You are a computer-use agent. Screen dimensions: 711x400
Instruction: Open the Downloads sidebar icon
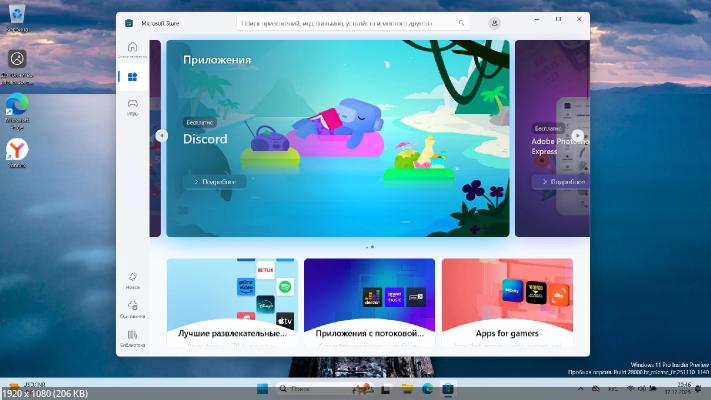[x=132, y=308]
